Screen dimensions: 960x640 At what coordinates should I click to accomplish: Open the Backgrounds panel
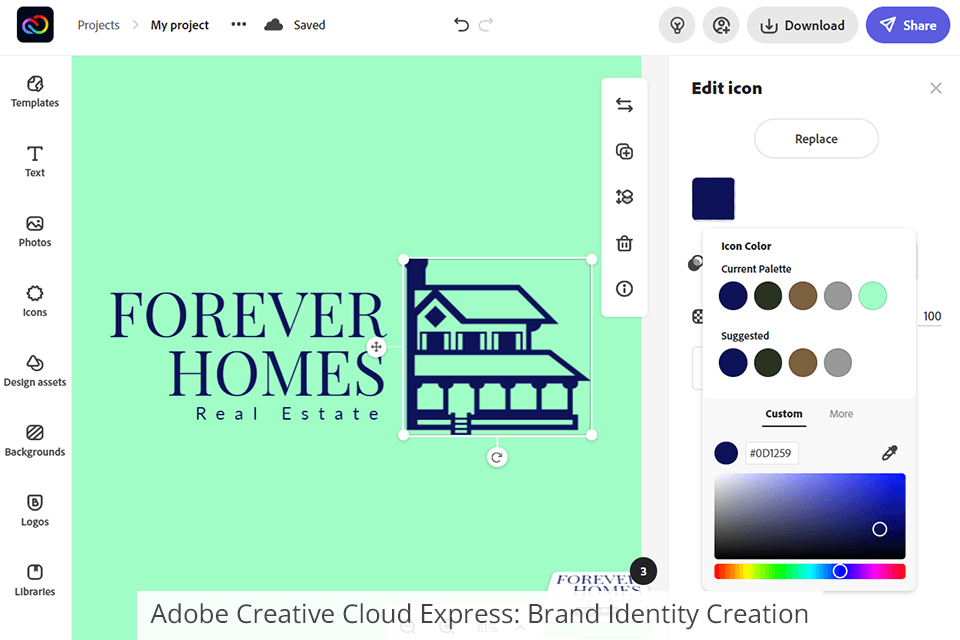click(x=35, y=441)
